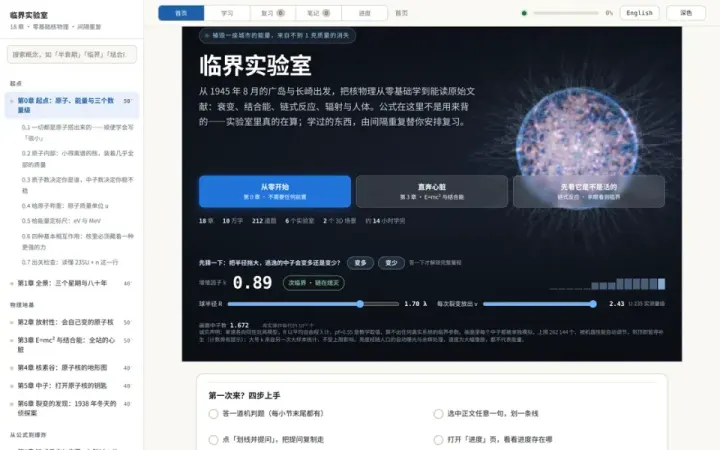
Task: Click the 6 个实验室 stat in hero
Action: (299, 221)
